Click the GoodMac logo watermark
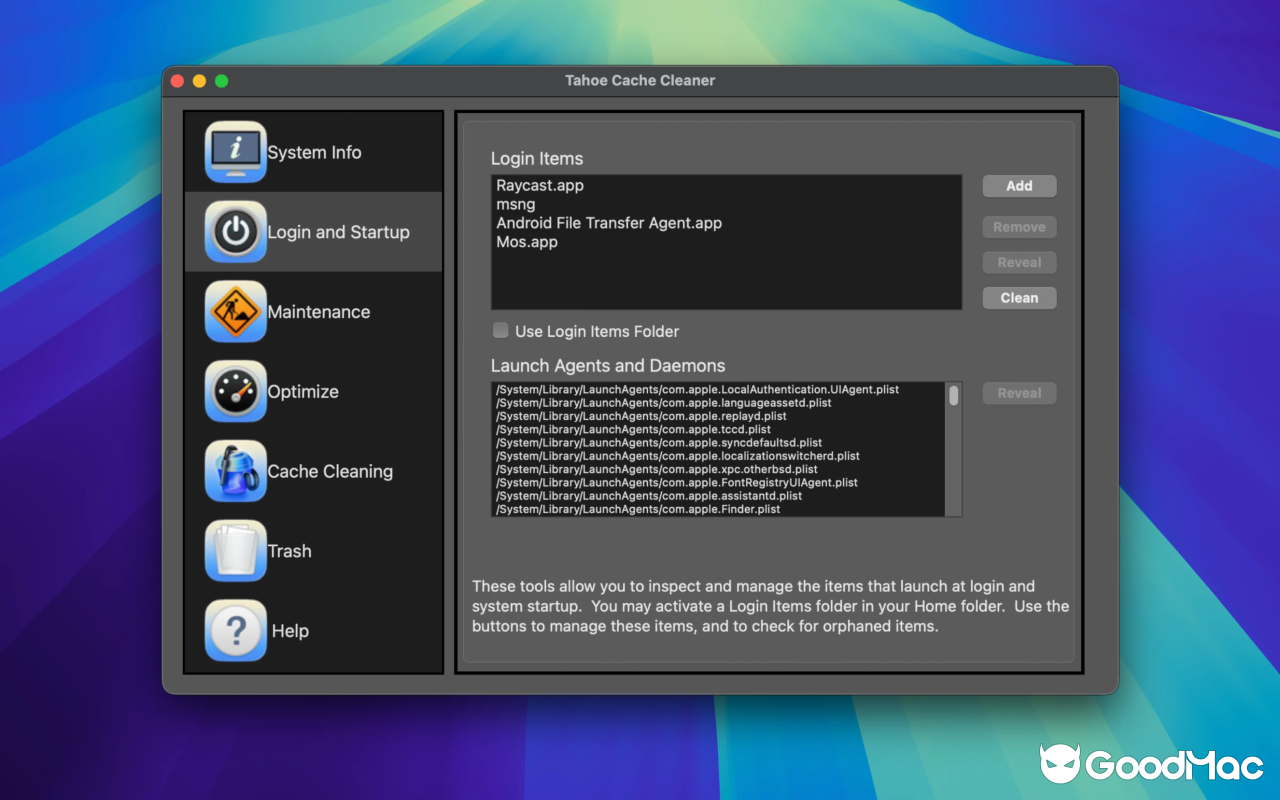Screen dimensions: 1280x800 1150,764
